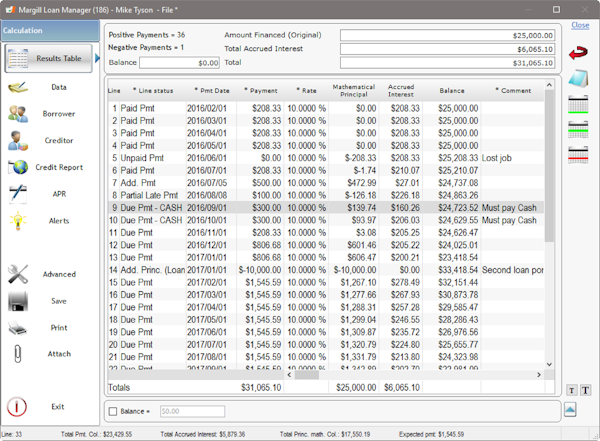The image size is (600, 441).
Task: Open the notepad icon on right
Action: tap(578, 79)
